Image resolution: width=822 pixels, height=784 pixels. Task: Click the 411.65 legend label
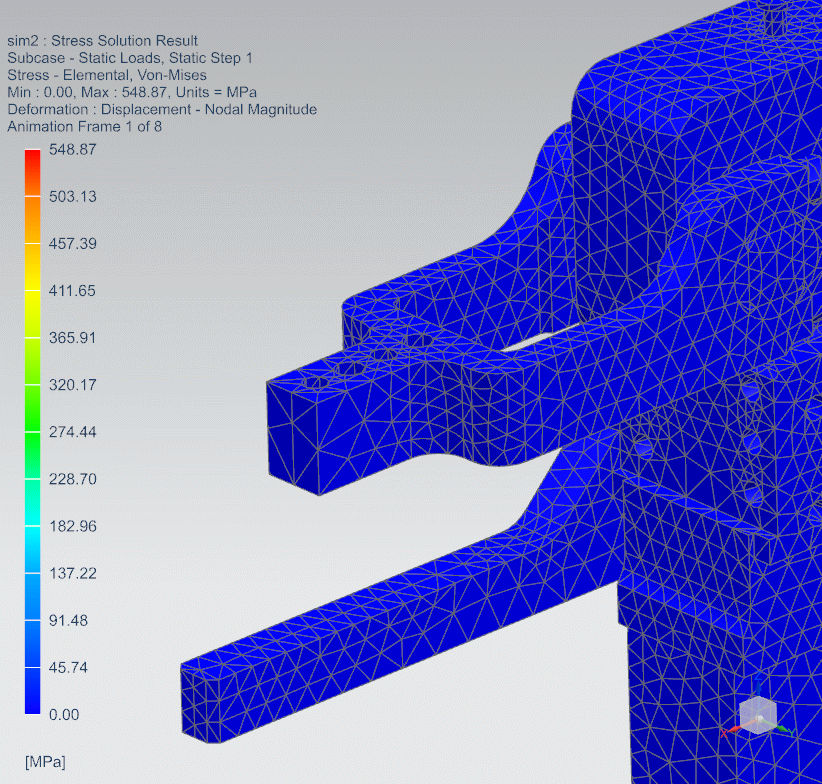coord(73,291)
